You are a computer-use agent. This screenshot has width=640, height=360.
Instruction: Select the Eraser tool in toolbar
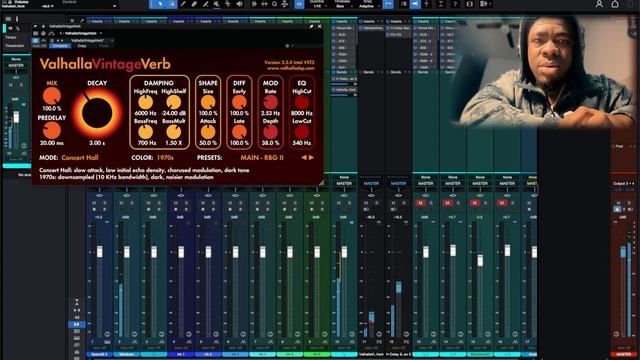tap(194, 4)
